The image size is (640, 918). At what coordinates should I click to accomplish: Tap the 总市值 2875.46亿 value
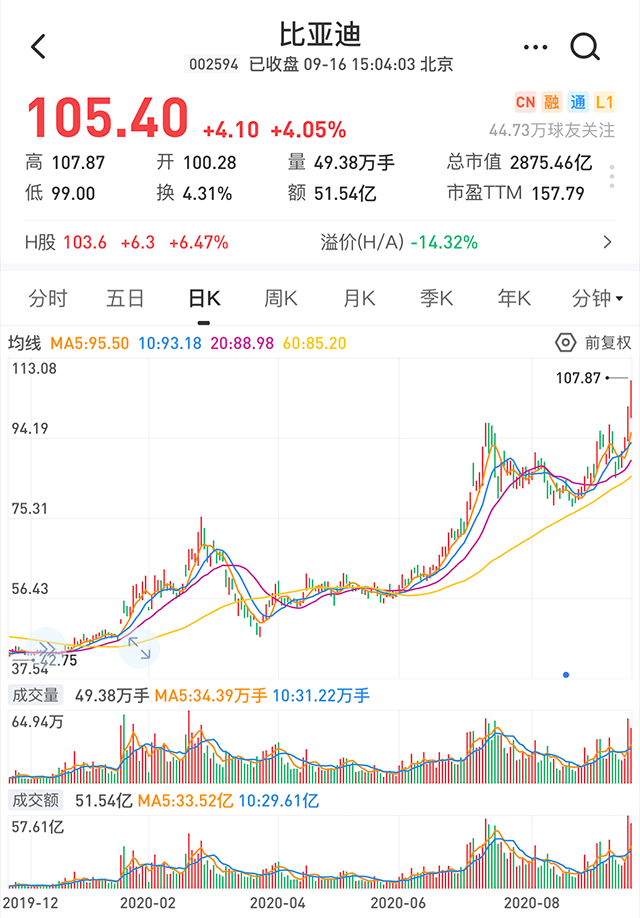[519, 162]
